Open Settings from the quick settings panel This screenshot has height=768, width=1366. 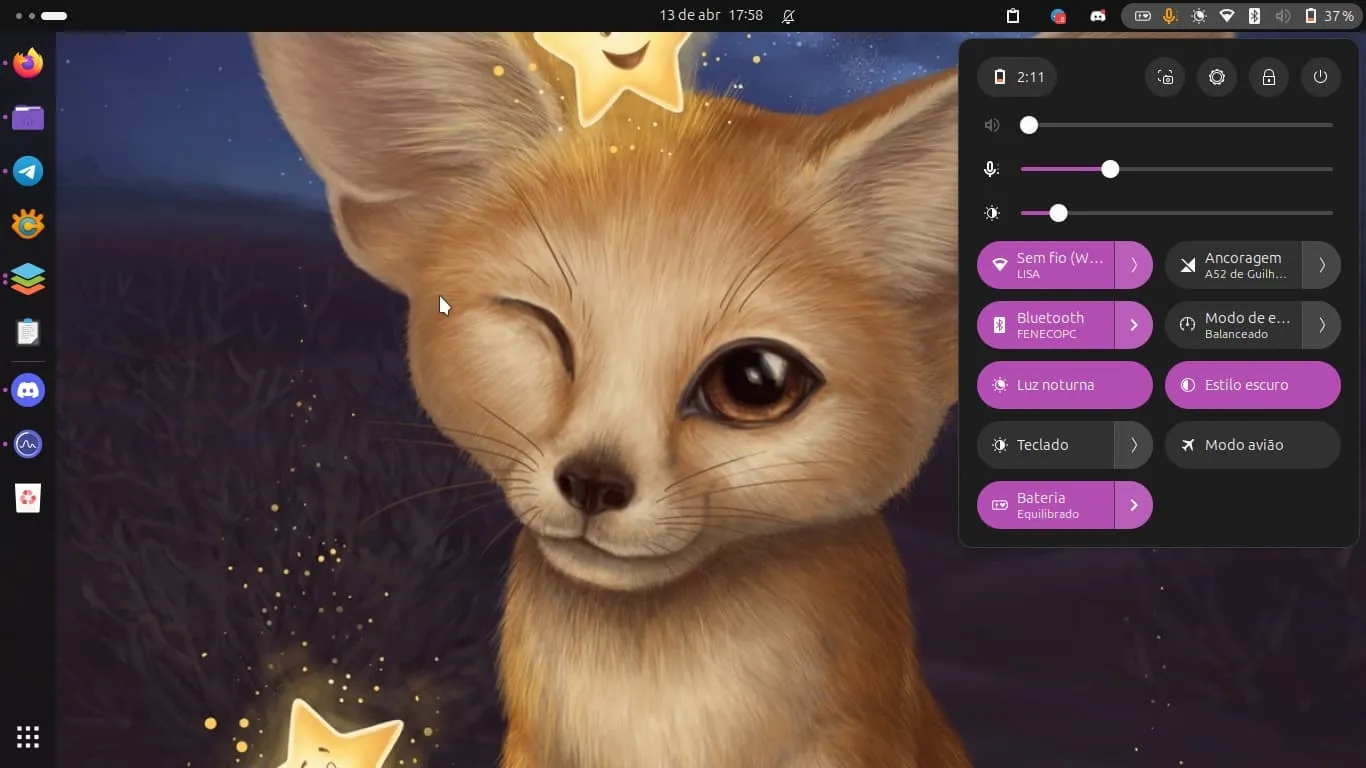[x=1217, y=77]
